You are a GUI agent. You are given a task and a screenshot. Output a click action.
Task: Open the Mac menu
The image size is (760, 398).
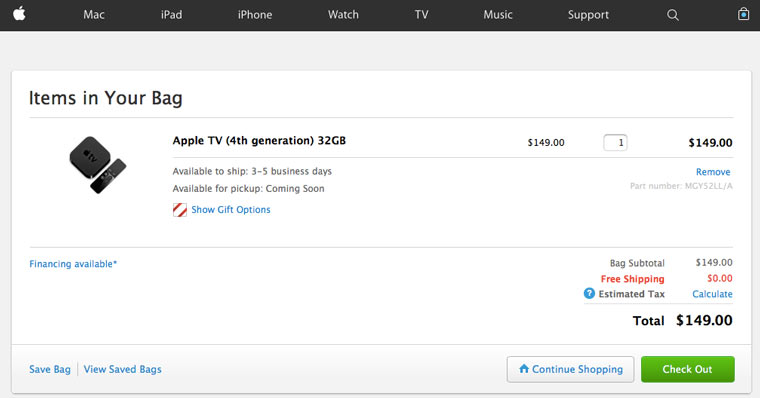click(x=94, y=15)
